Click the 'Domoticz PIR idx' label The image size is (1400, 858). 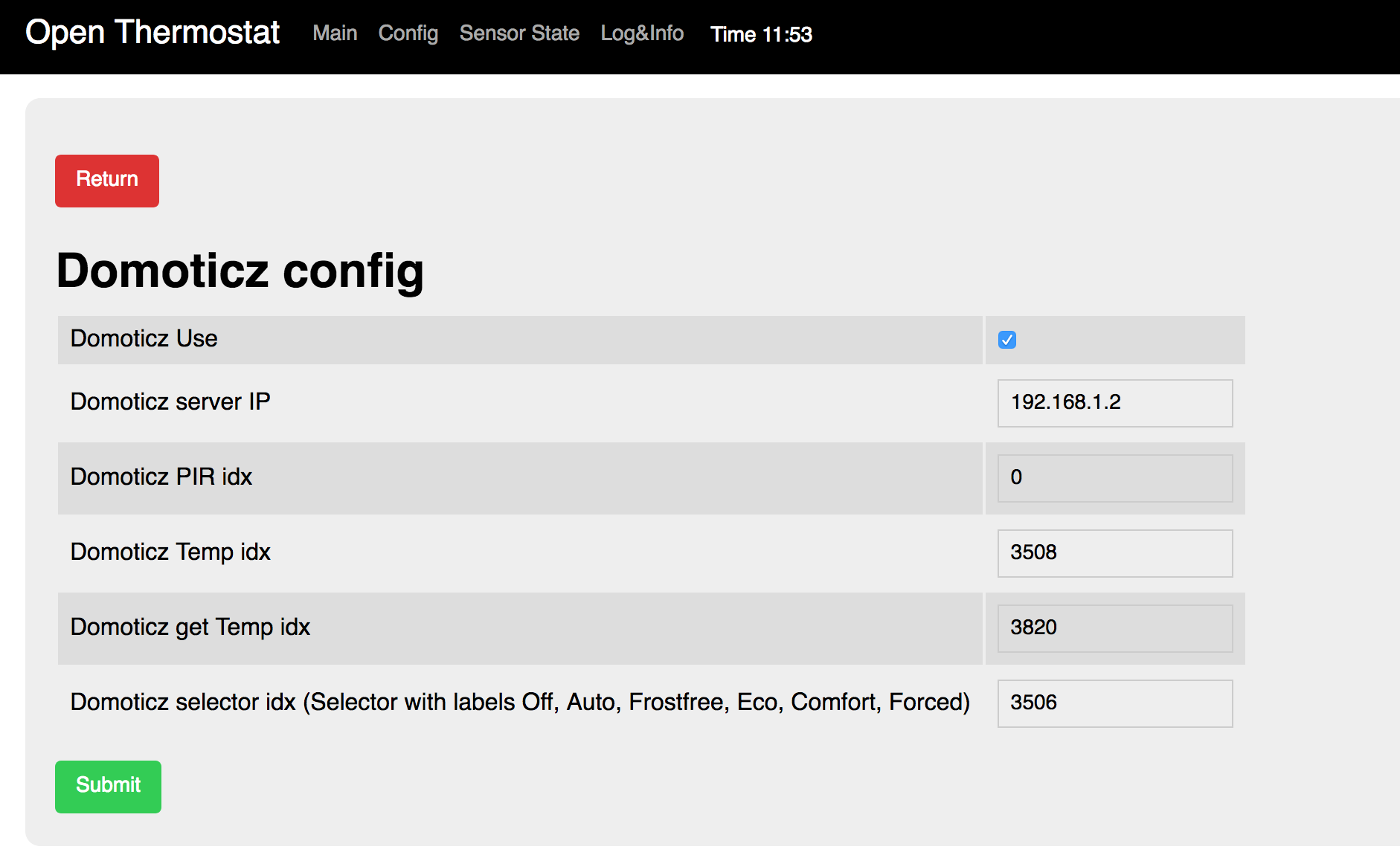tap(161, 477)
